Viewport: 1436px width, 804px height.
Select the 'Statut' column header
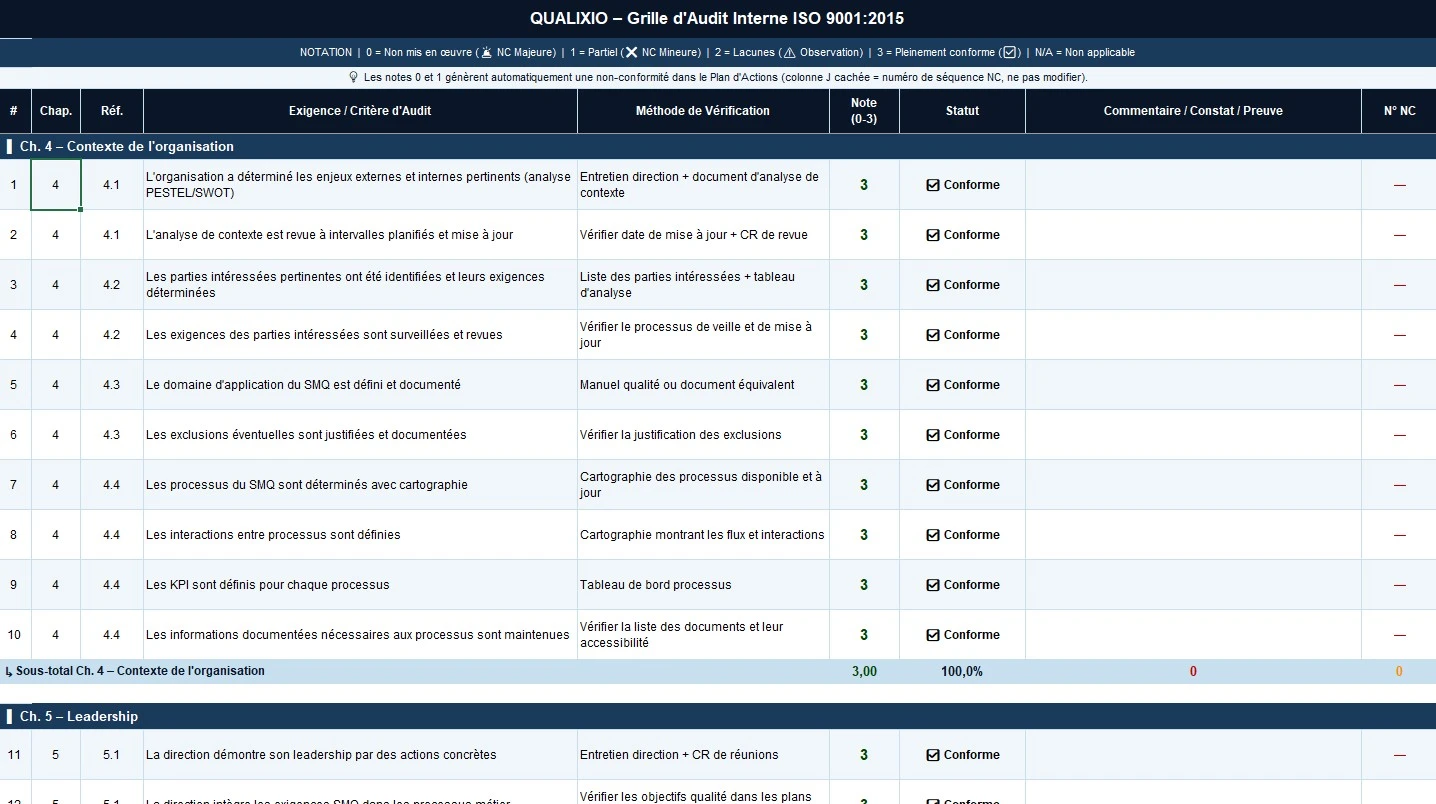coord(962,111)
